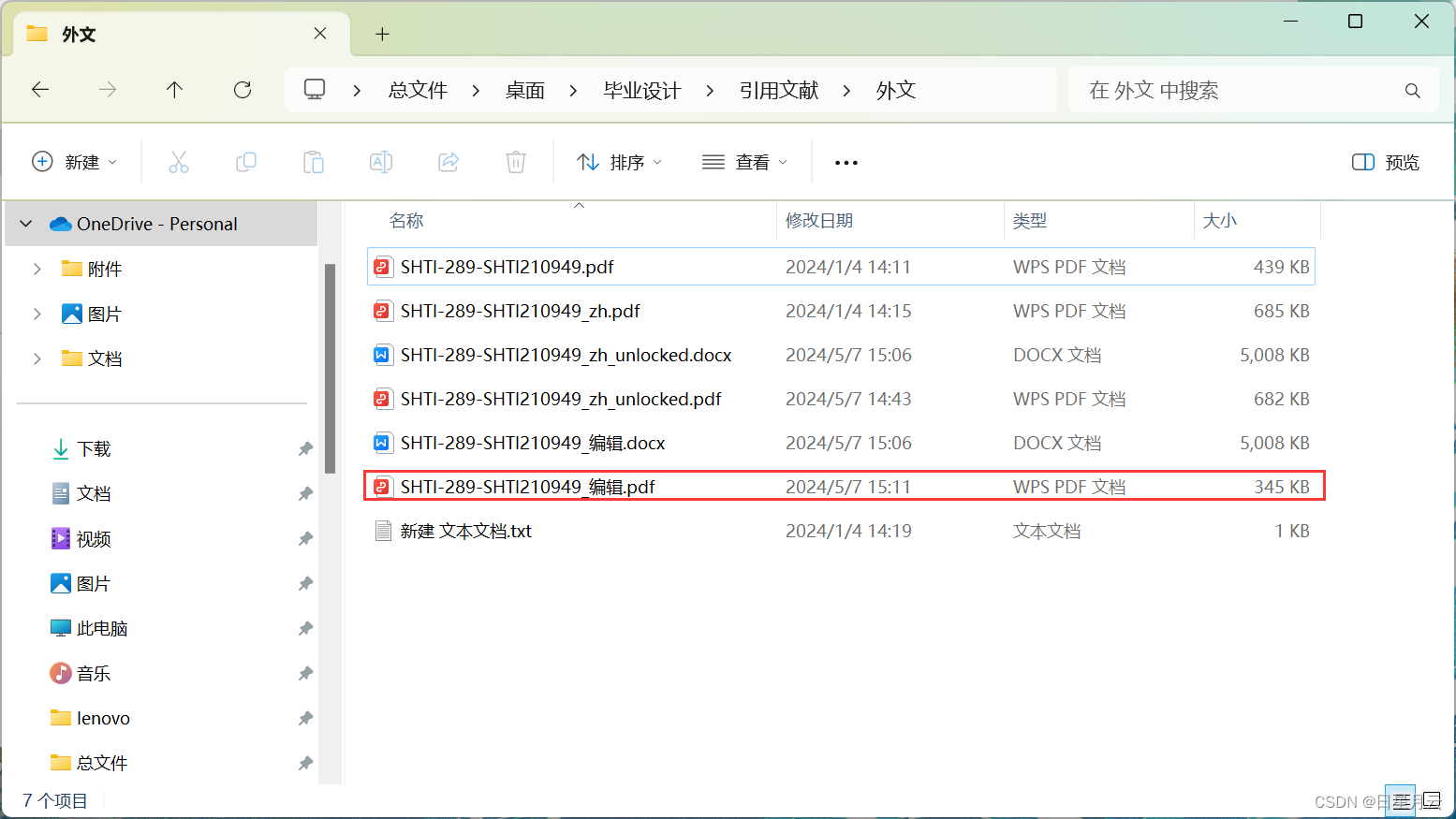Go to 桌面 in the address bar
This screenshot has width=1456, height=819.
click(525, 91)
